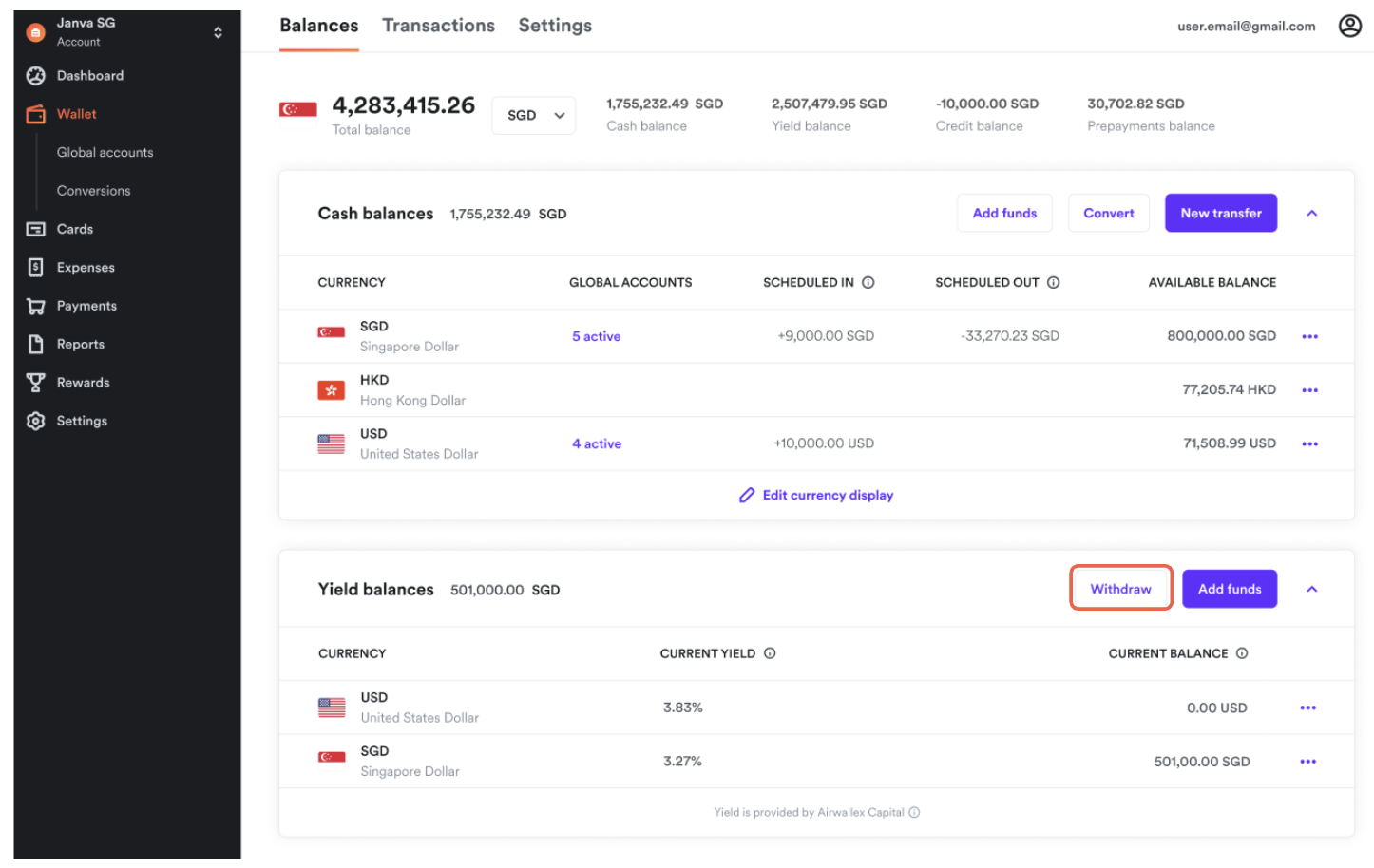Open the three-dot menu for SGD cash row
Screen dimensions: 1374x868
click(x=1309, y=336)
